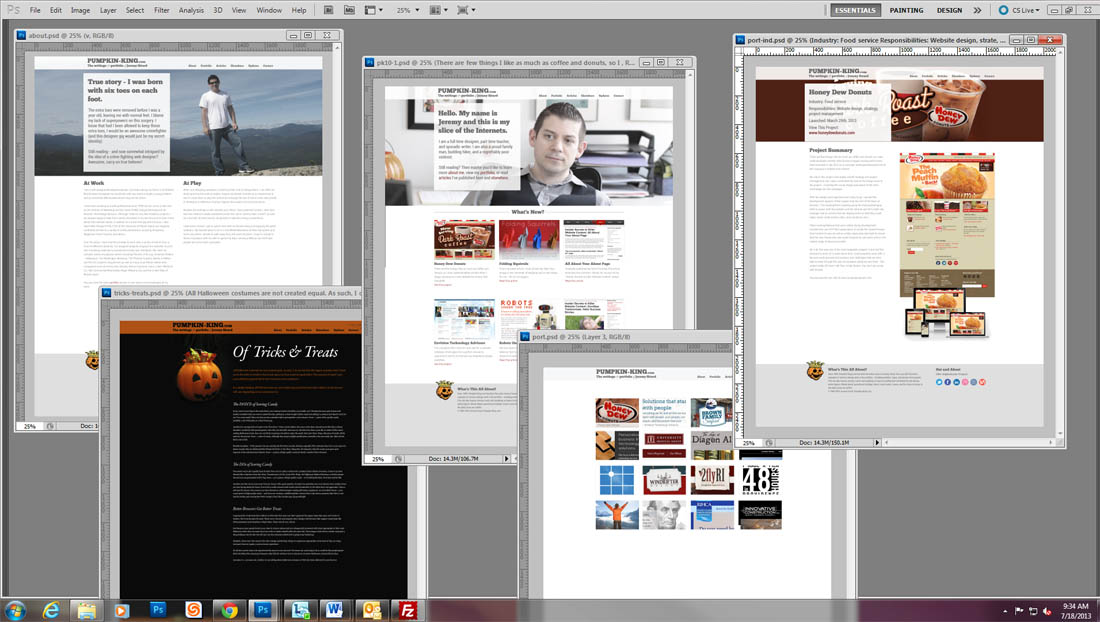Screen dimensions: 1100x622
Task: Open FileZilla from the taskbar
Action: pyautogui.click(x=407, y=610)
